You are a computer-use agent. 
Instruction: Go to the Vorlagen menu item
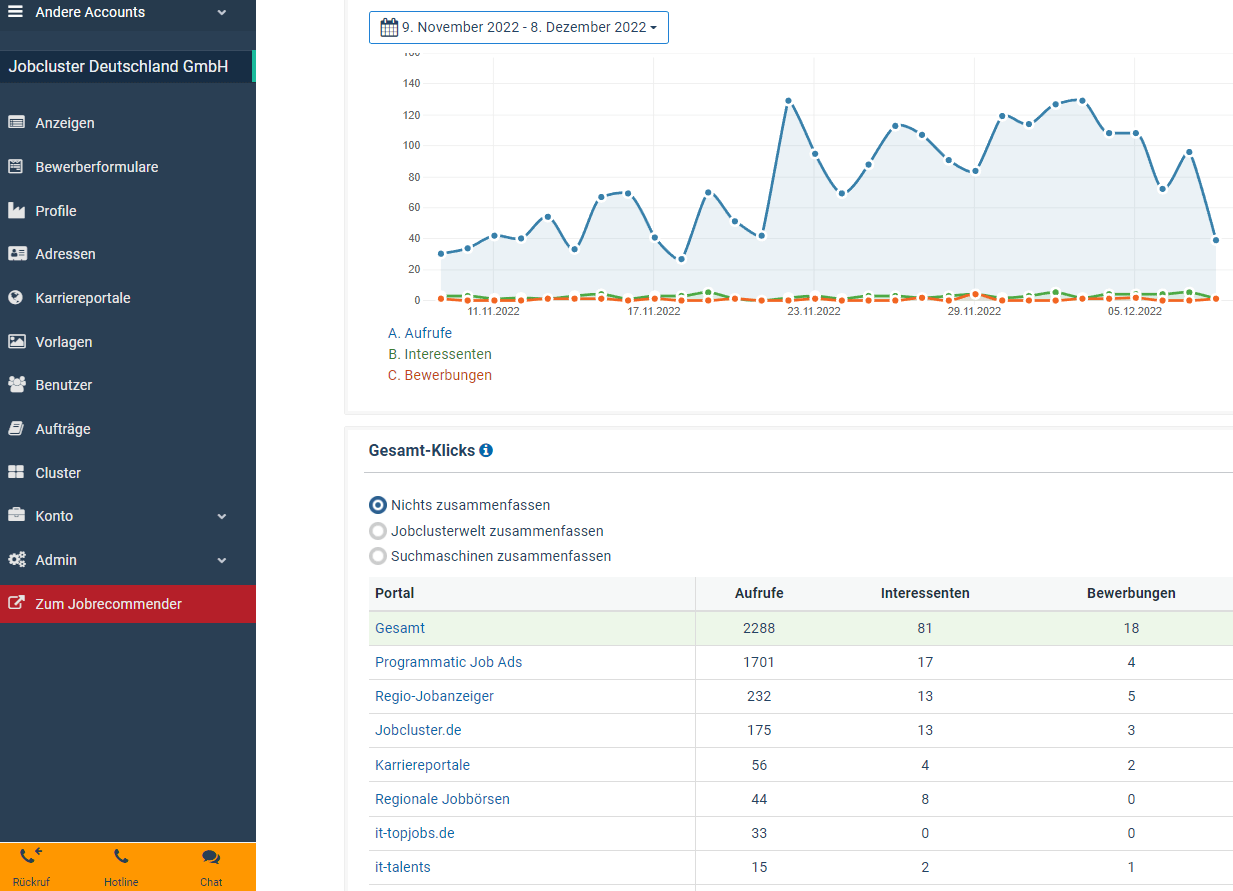(x=63, y=342)
